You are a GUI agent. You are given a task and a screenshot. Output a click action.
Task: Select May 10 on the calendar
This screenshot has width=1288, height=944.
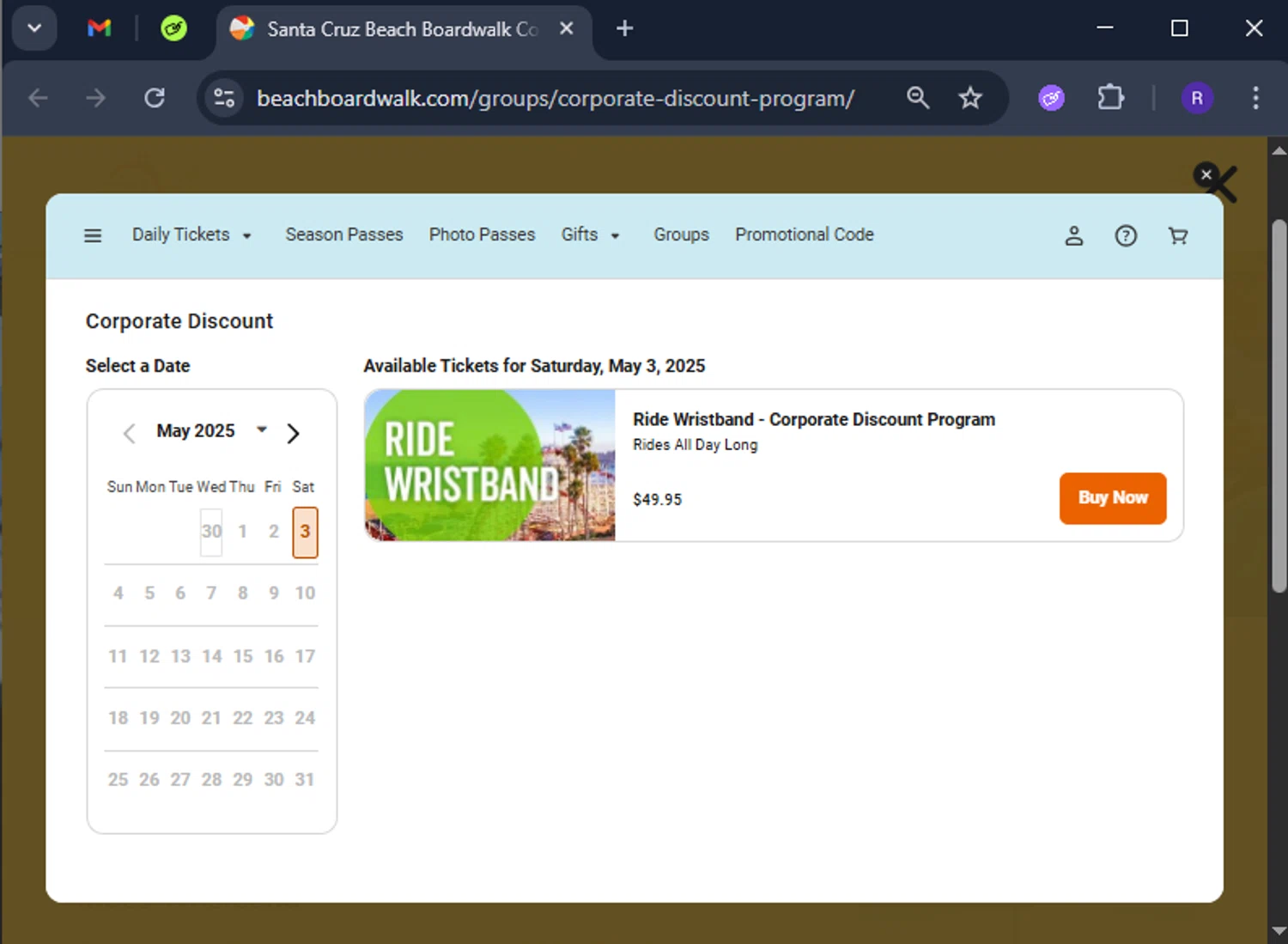(x=305, y=594)
